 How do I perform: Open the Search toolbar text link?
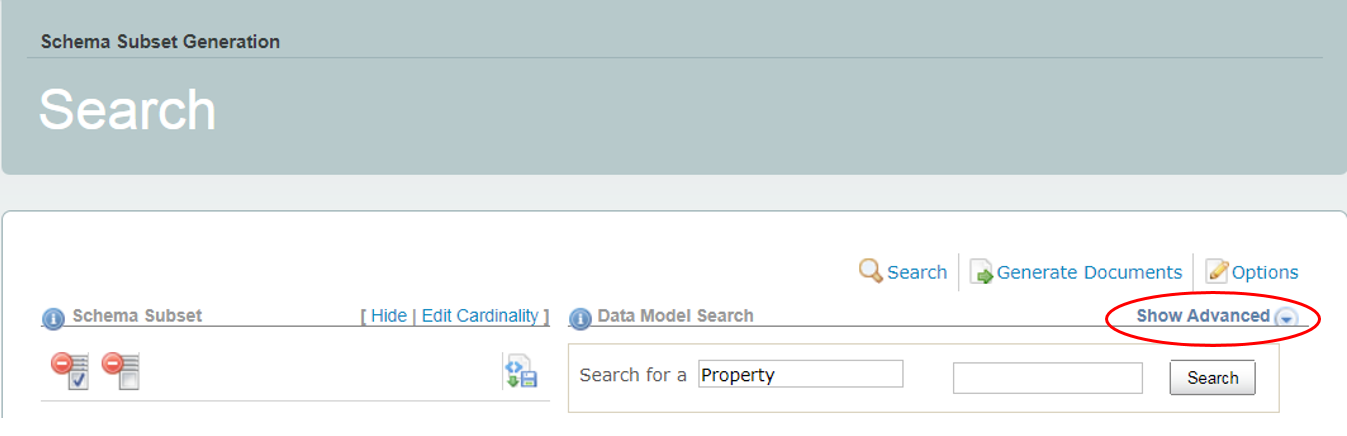917,272
